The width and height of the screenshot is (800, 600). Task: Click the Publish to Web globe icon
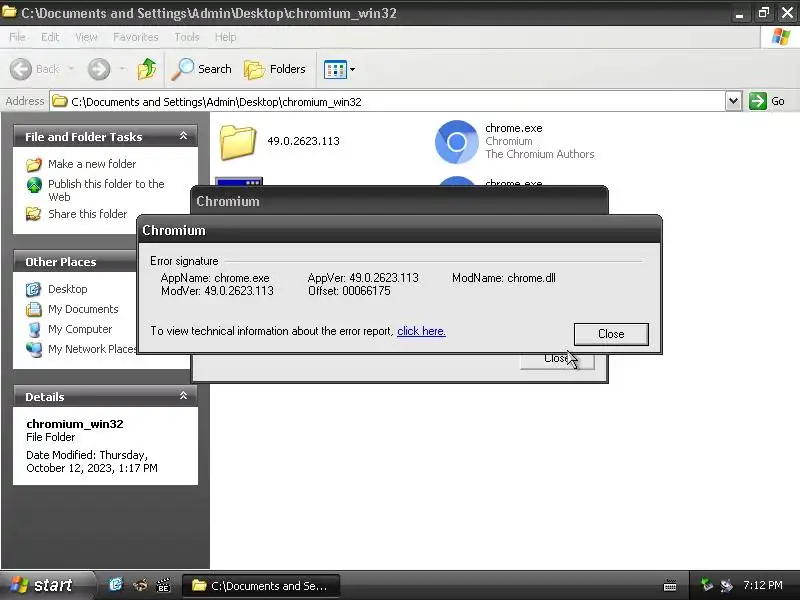(x=34, y=185)
